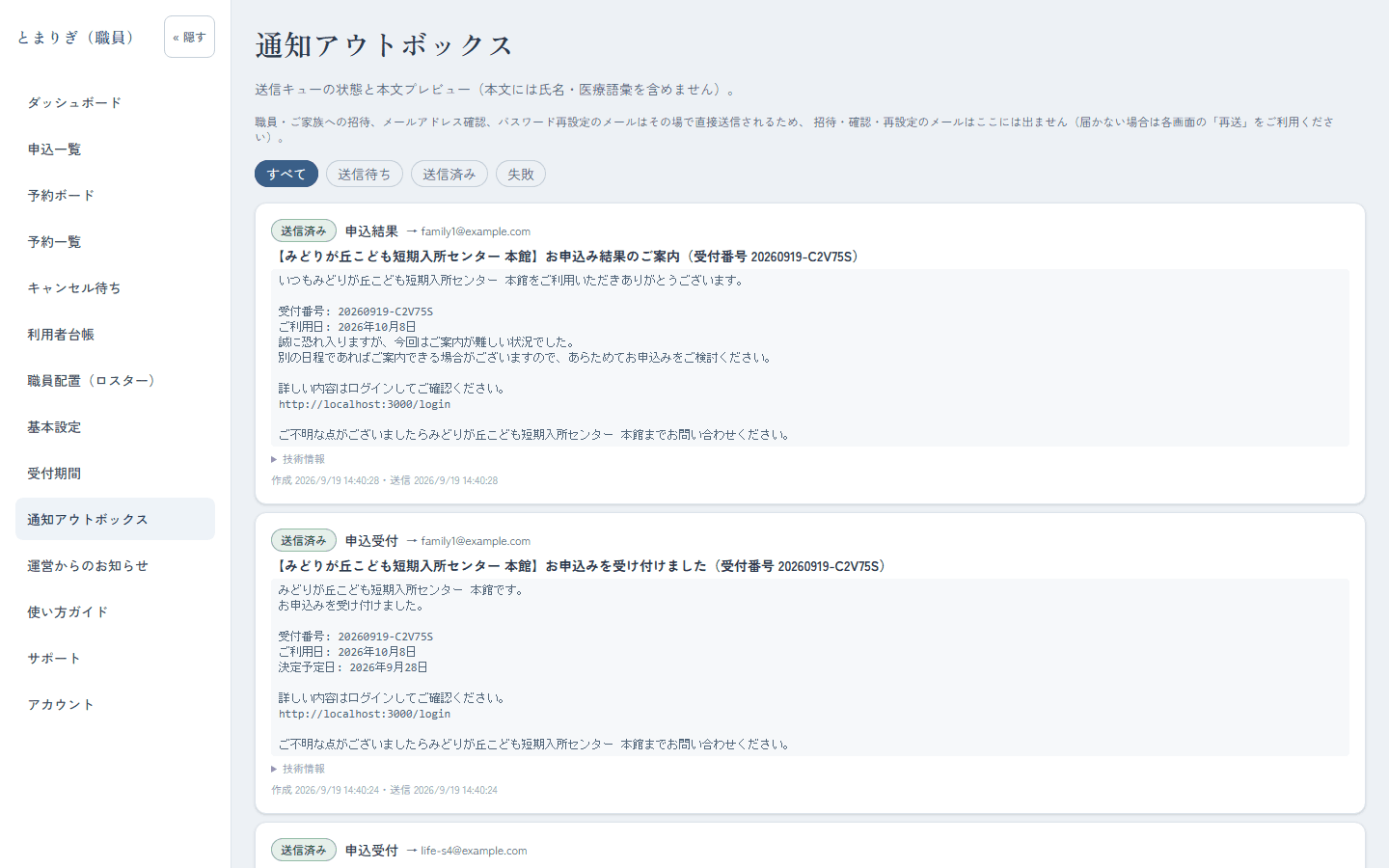Open キャンセル待ち list

pos(115,287)
